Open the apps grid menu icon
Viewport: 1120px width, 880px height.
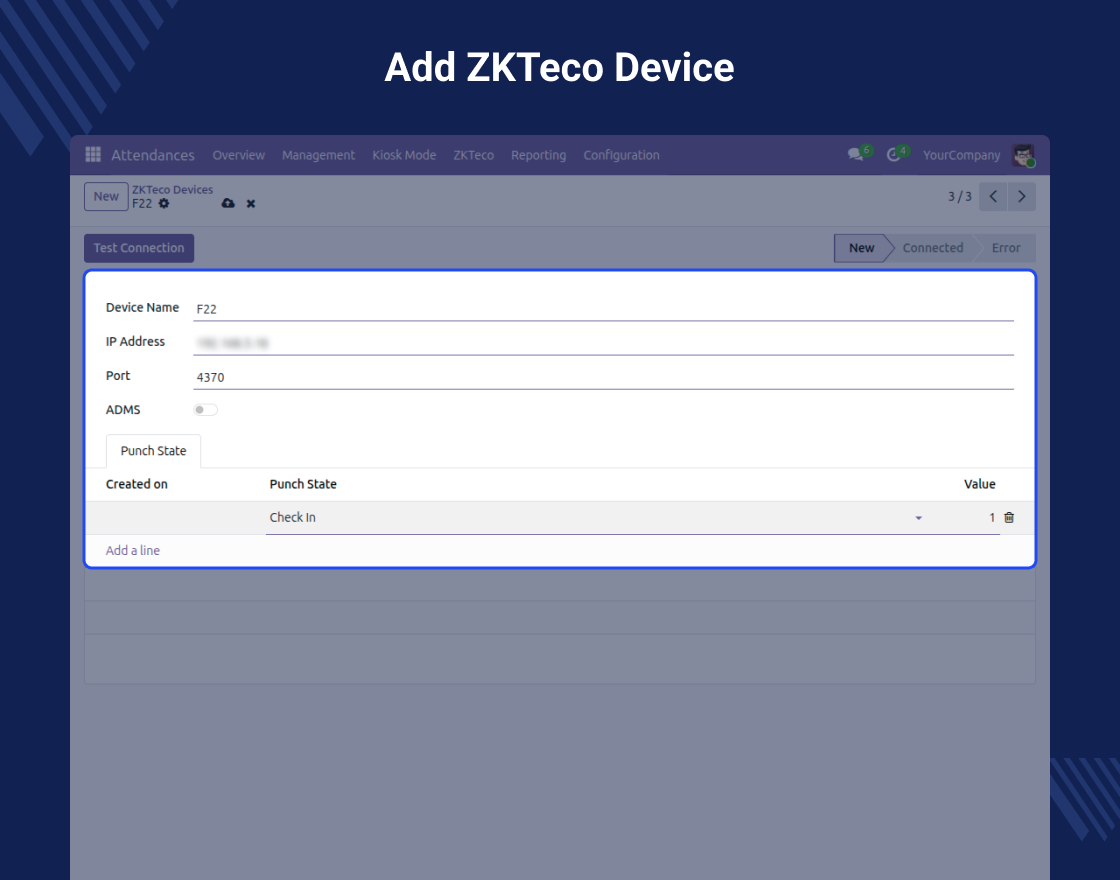(x=93, y=154)
